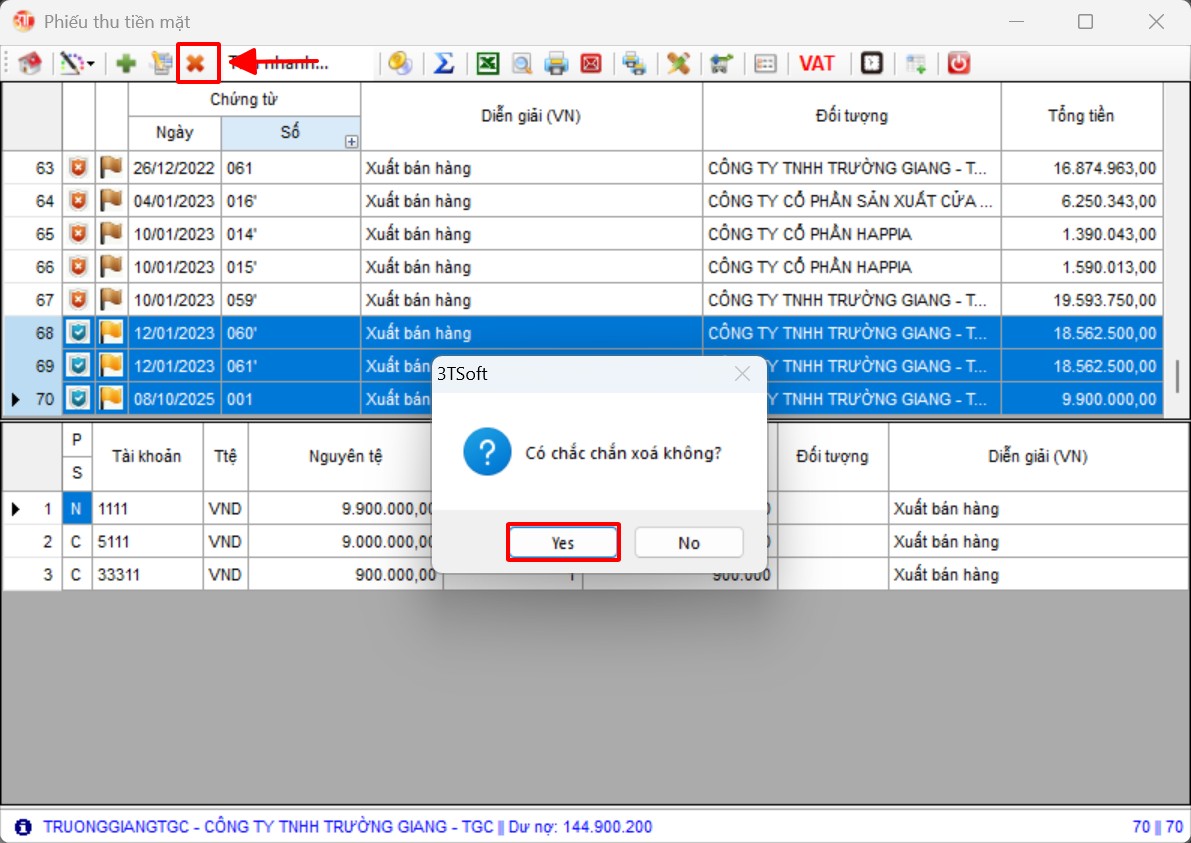
Task: Click the orange X delete voucher icon
Action: click(196, 64)
